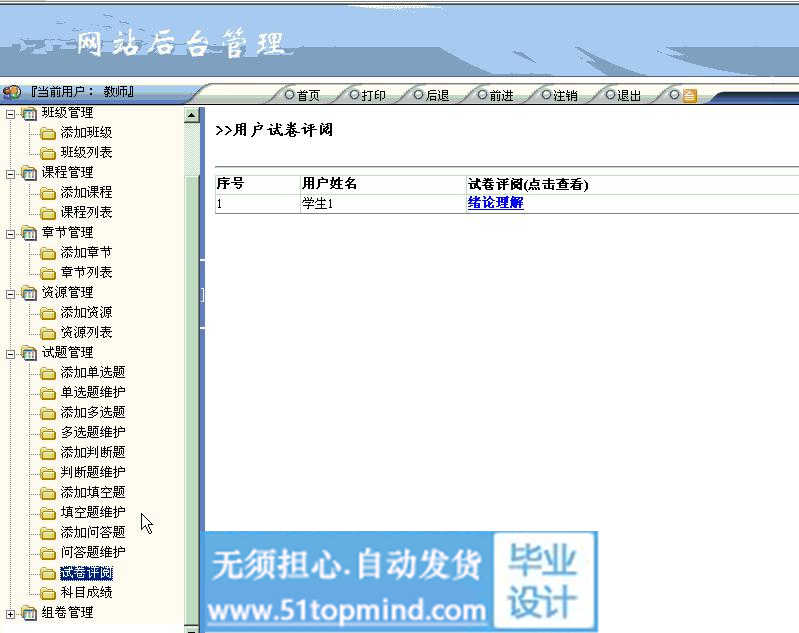Image resolution: width=799 pixels, height=633 pixels.
Task: Open 课程列表 in the tree
Action: 86,213
